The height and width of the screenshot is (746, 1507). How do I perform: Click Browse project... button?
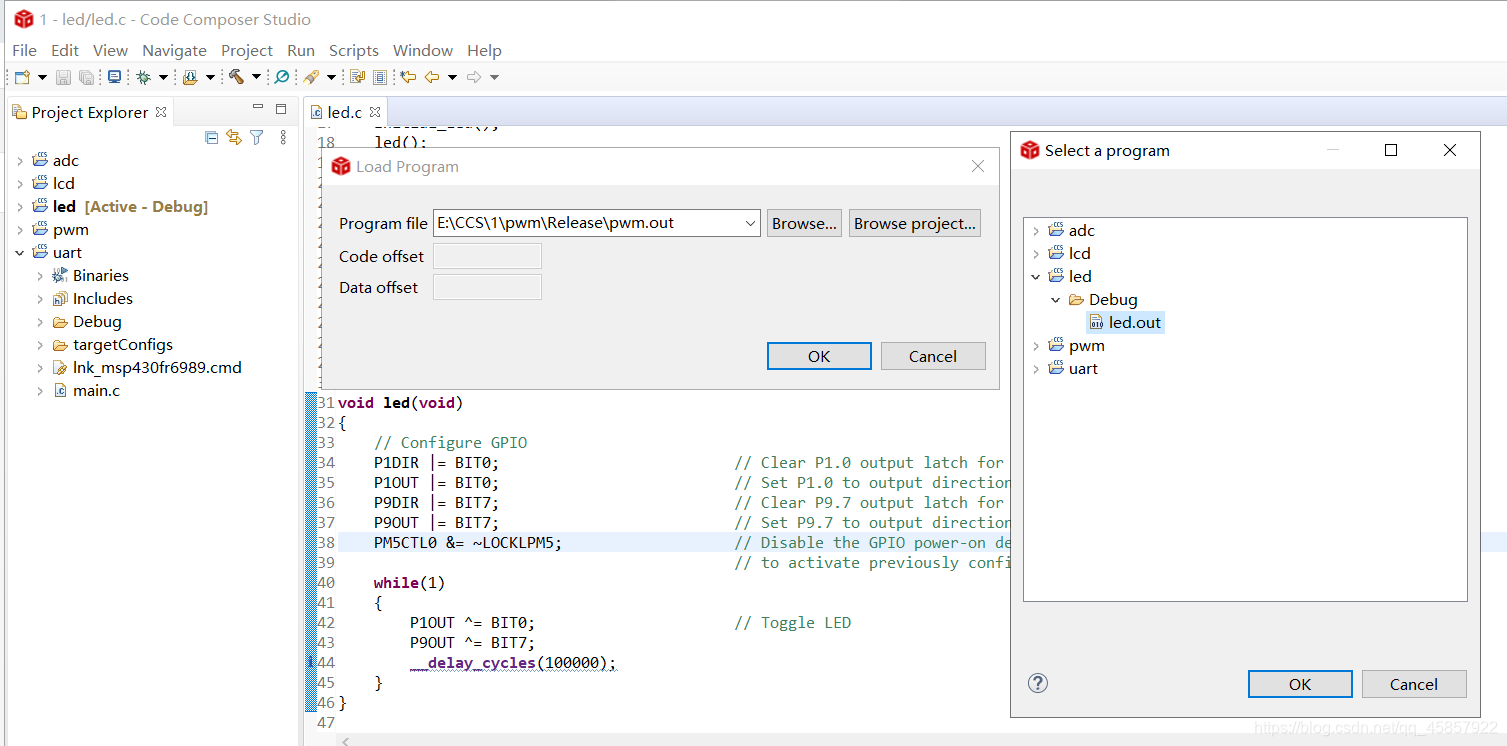pyautogui.click(x=914, y=223)
